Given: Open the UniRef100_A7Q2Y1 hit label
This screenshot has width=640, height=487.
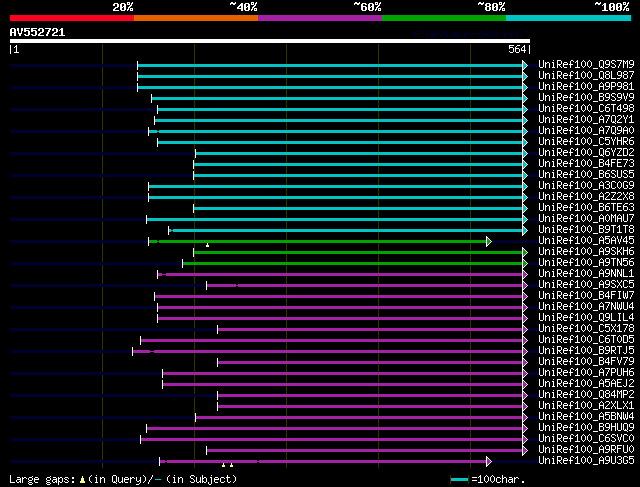Looking at the screenshot, I should pyautogui.click(x=586, y=120).
